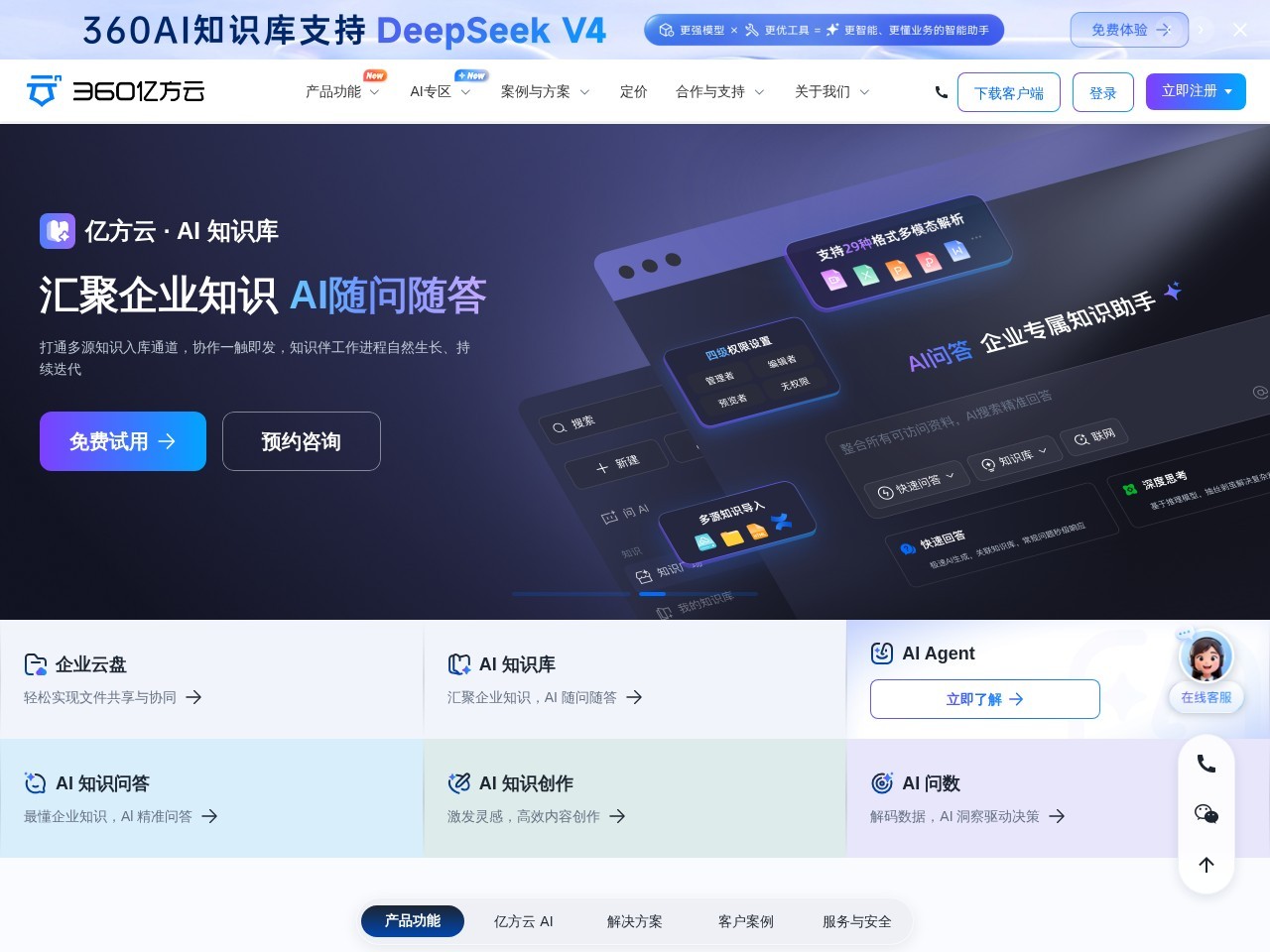Select the active middle carousel indicator
Image resolution: width=1270 pixels, height=952 pixels.
[652, 593]
